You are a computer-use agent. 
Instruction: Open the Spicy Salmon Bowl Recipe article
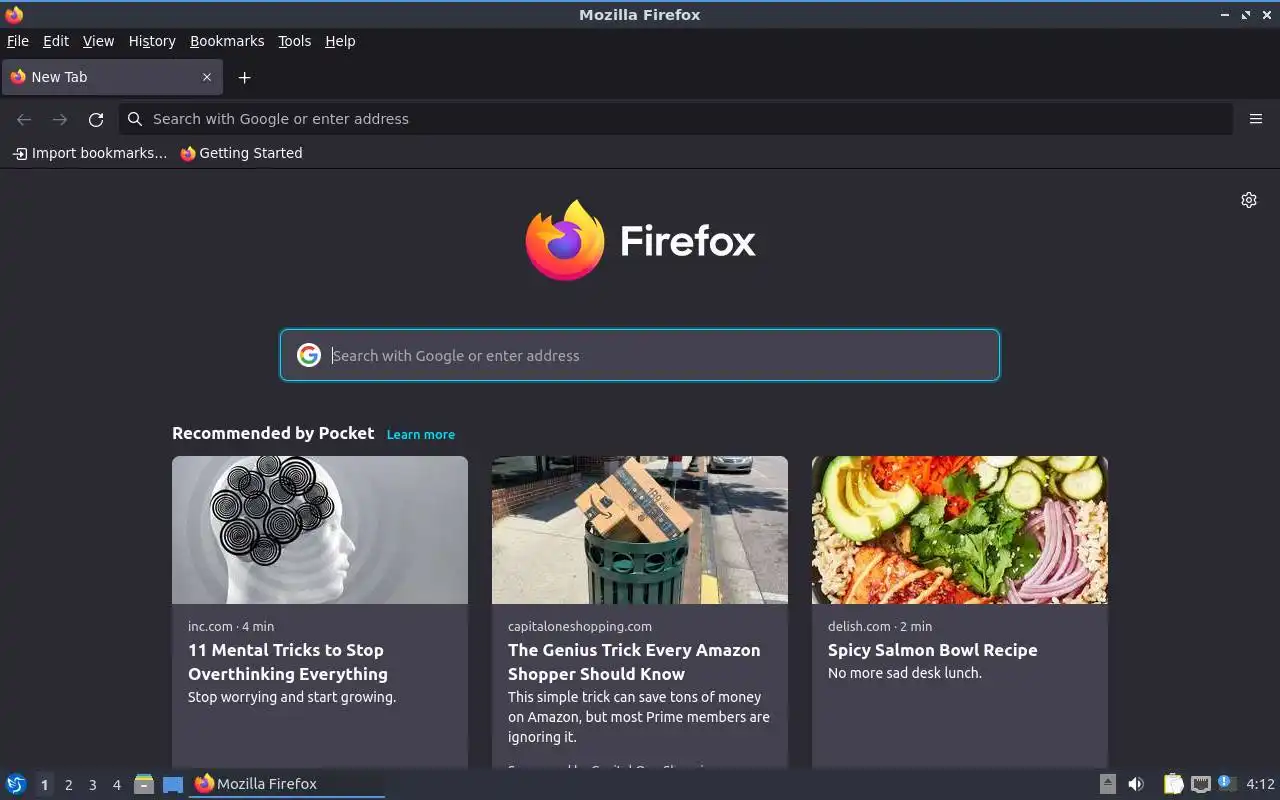[x=932, y=650]
